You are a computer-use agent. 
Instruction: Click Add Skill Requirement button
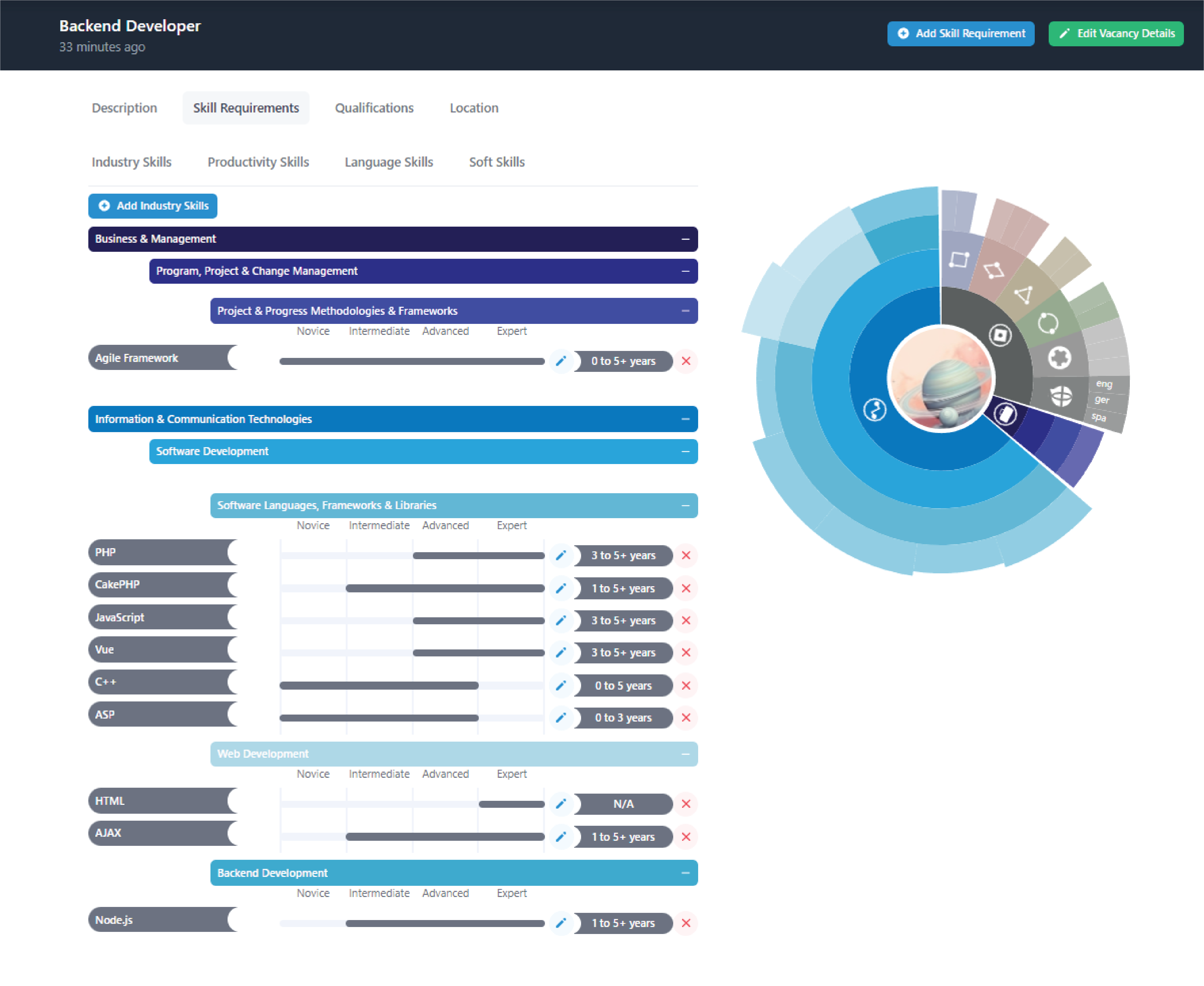(961, 34)
